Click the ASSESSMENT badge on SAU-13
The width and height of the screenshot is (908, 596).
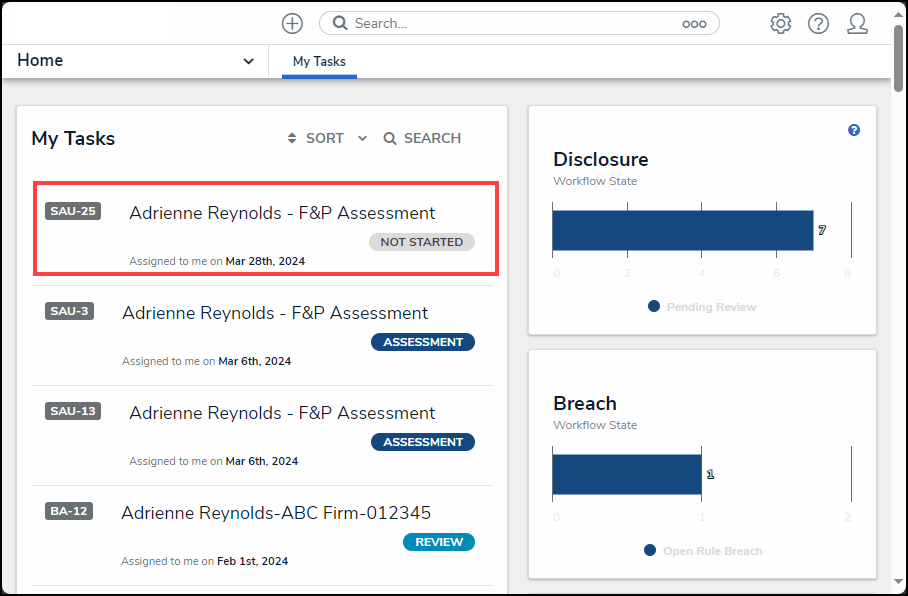coord(422,441)
